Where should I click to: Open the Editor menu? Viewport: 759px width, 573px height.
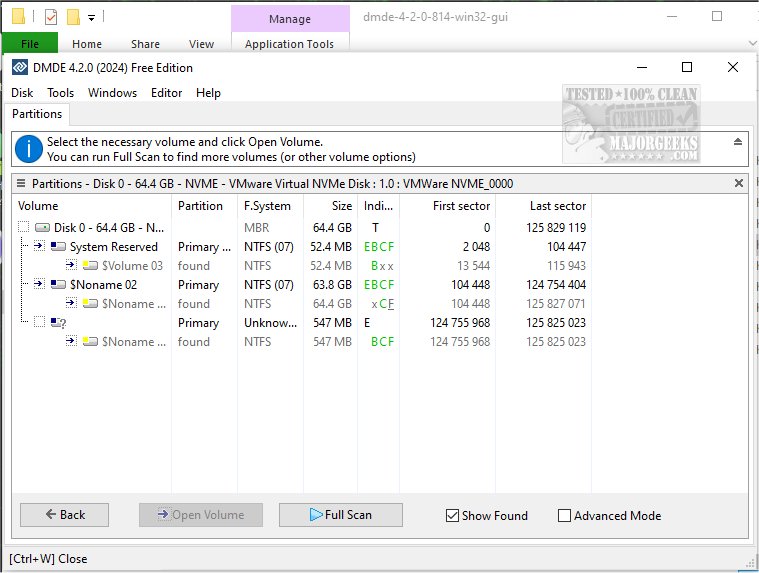click(x=167, y=92)
